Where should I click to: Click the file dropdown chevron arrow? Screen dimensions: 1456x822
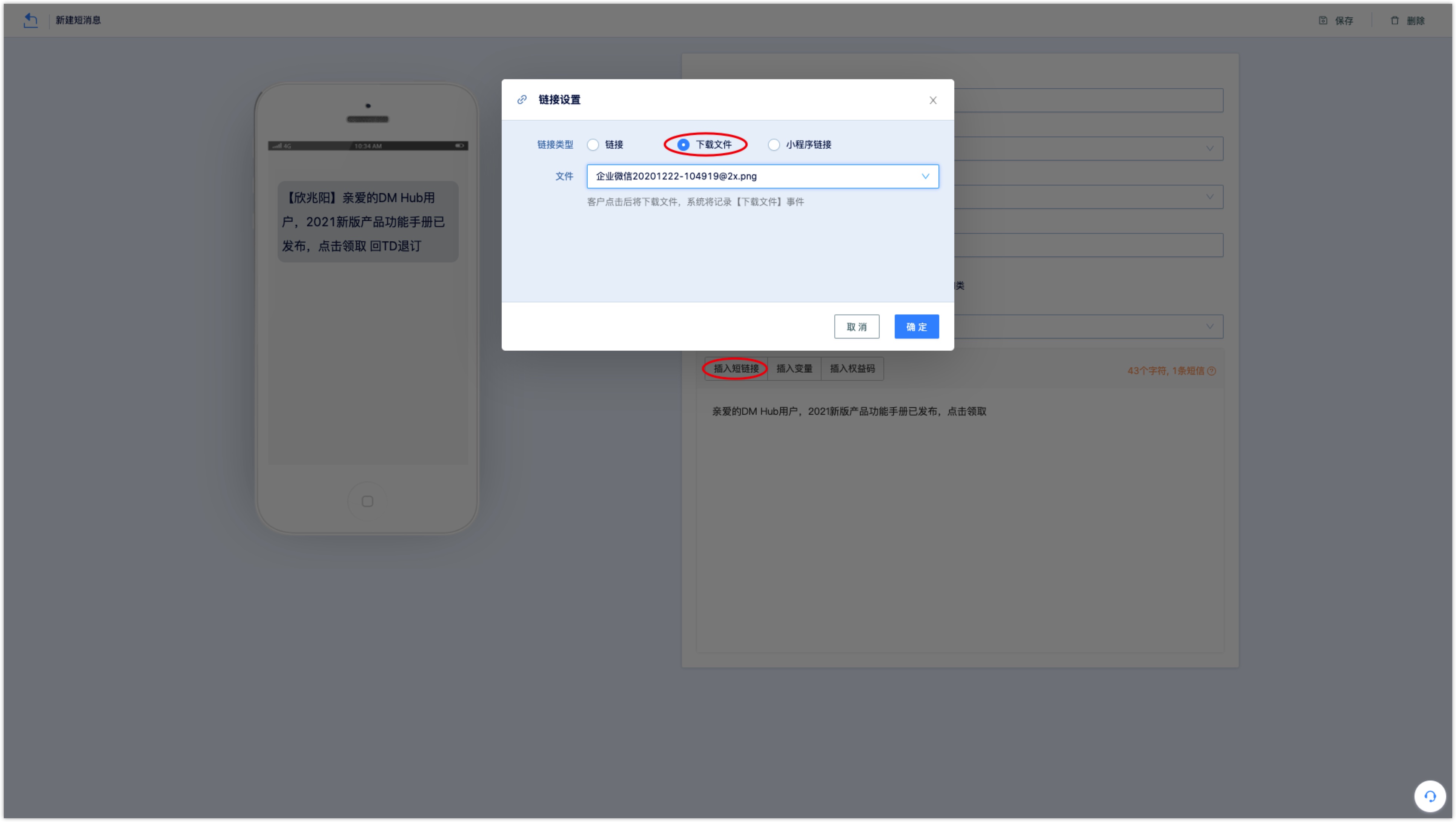[925, 176]
